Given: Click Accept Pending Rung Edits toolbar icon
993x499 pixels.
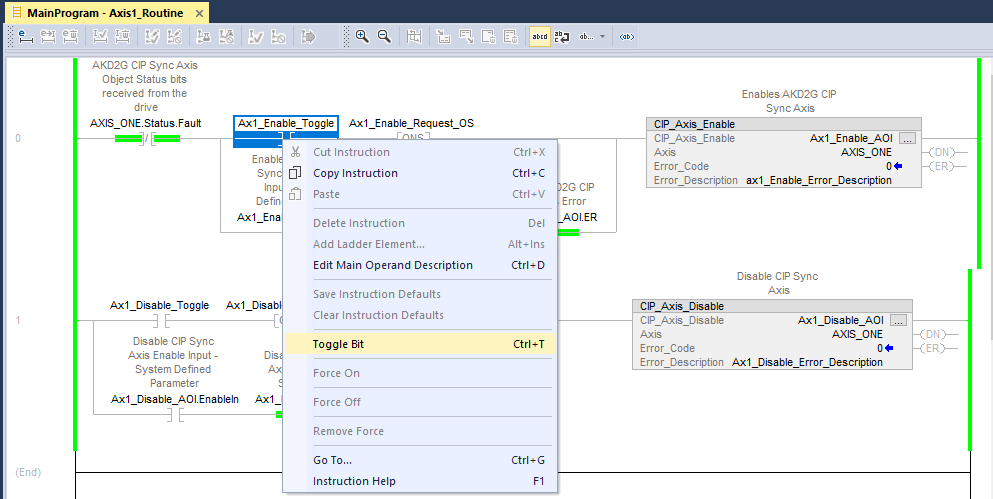Looking at the screenshot, I should pos(48,37).
